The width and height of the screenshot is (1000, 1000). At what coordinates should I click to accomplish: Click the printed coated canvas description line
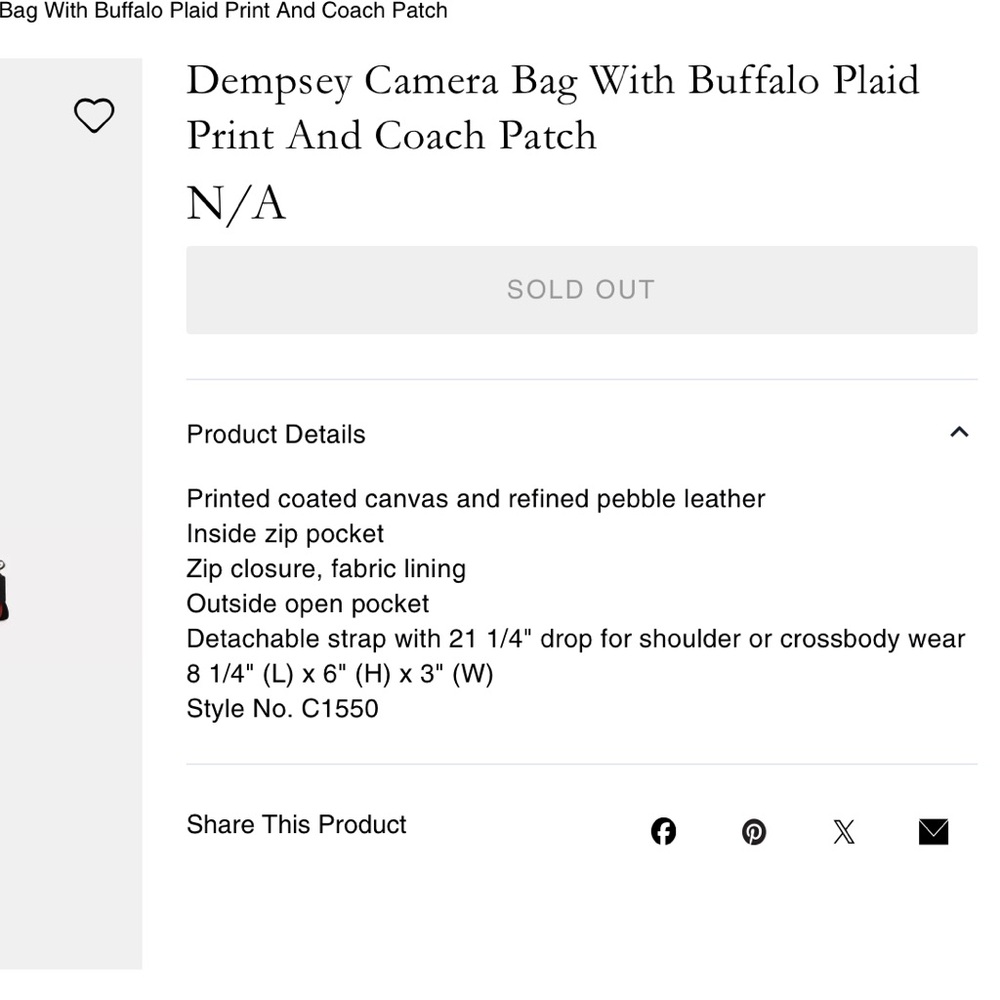click(x=475, y=499)
